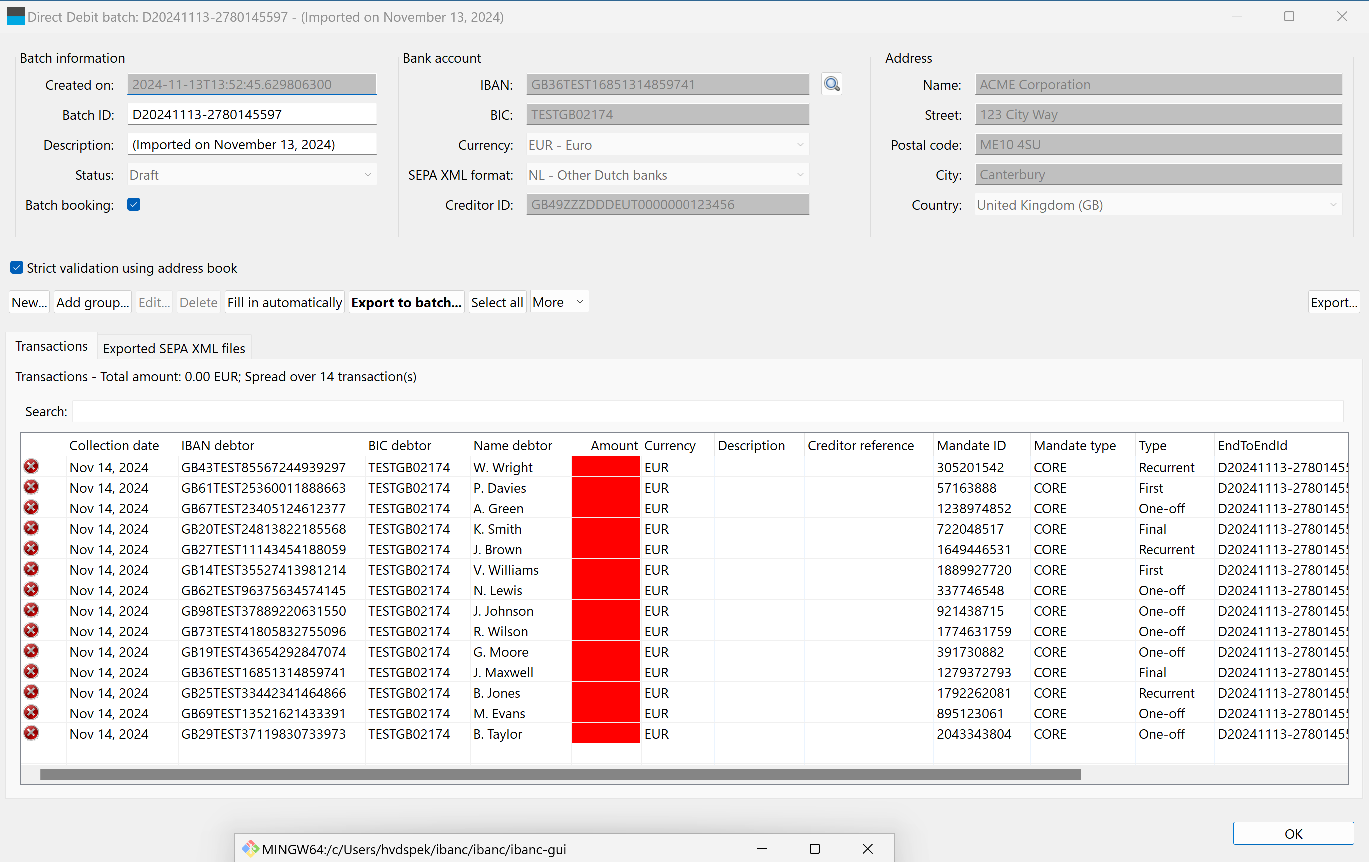Click the error icon on P. Davies row
This screenshot has height=862, width=1369.
(x=31, y=487)
